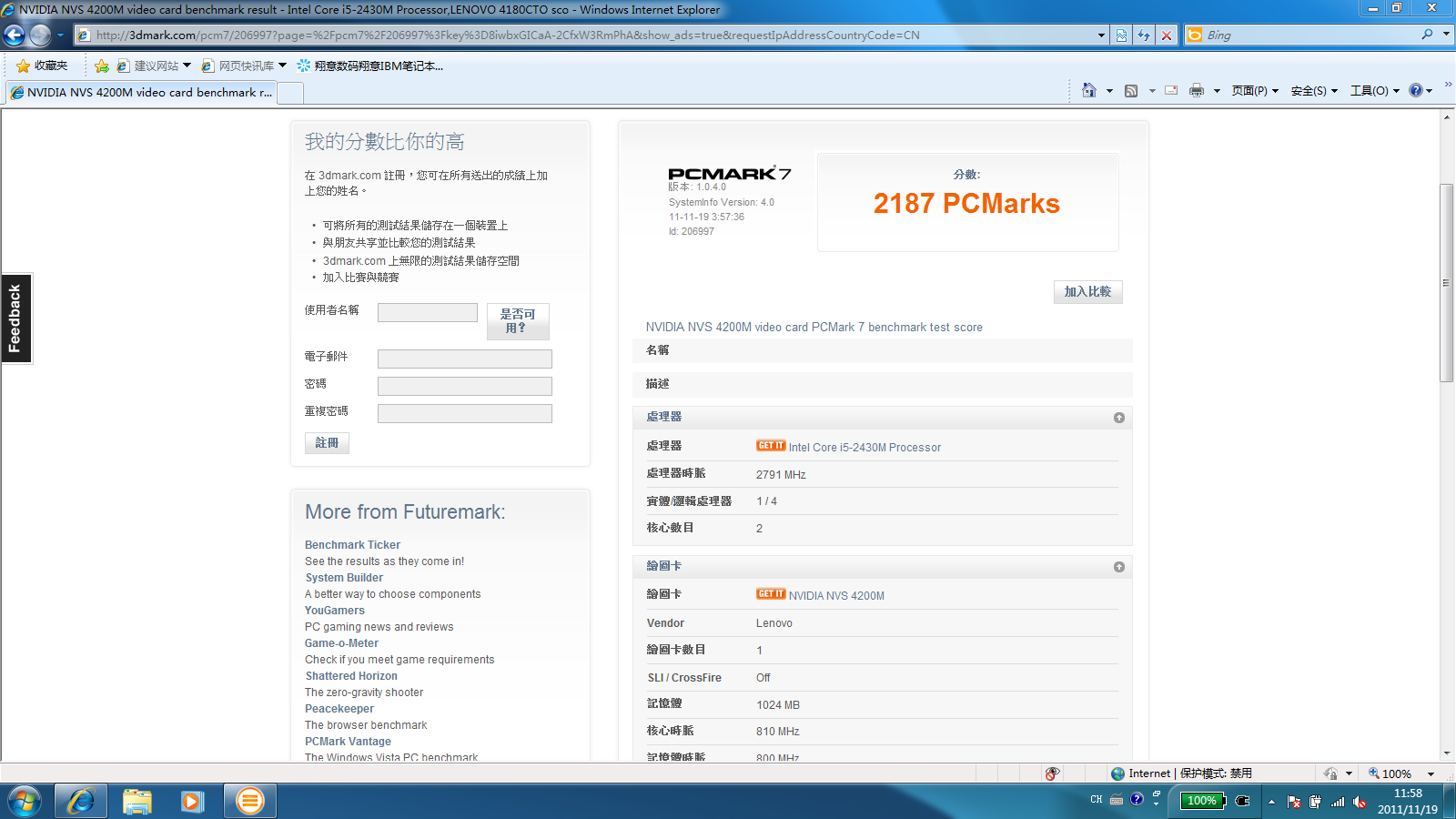This screenshot has height=819, width=1456.
Task: Click the Compatibility View icon in address bar
Action: click(1121, 35)
